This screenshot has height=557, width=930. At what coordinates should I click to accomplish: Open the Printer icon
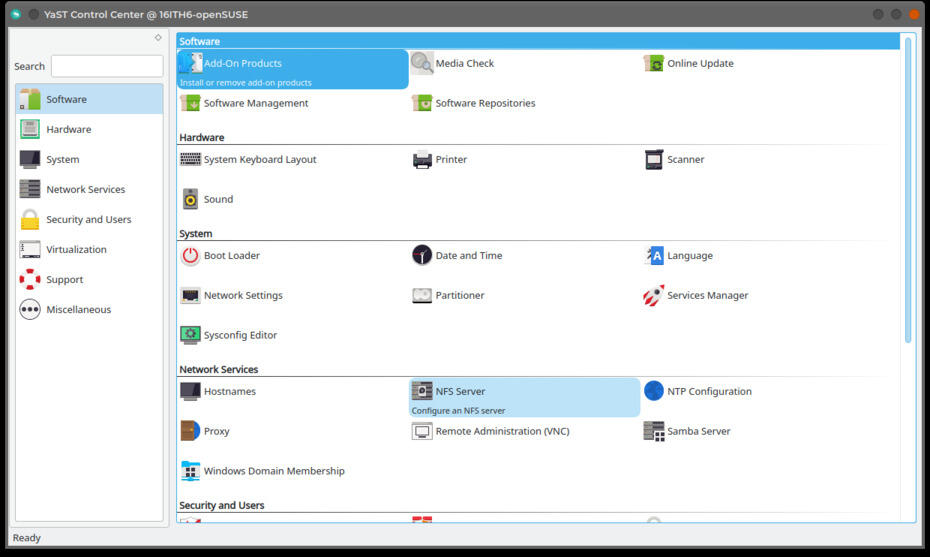click(x=422, y=159)
